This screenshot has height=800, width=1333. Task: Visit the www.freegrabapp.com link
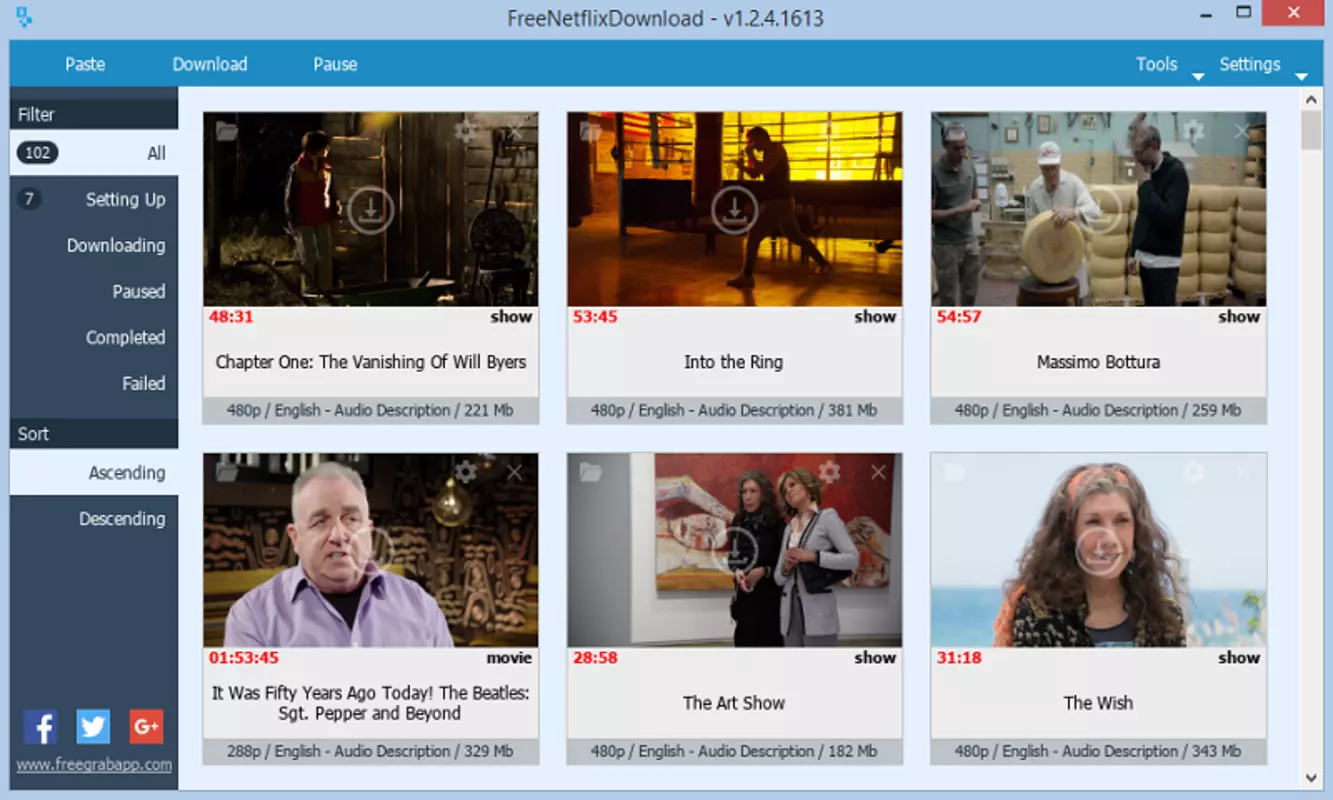pos(94,765)
